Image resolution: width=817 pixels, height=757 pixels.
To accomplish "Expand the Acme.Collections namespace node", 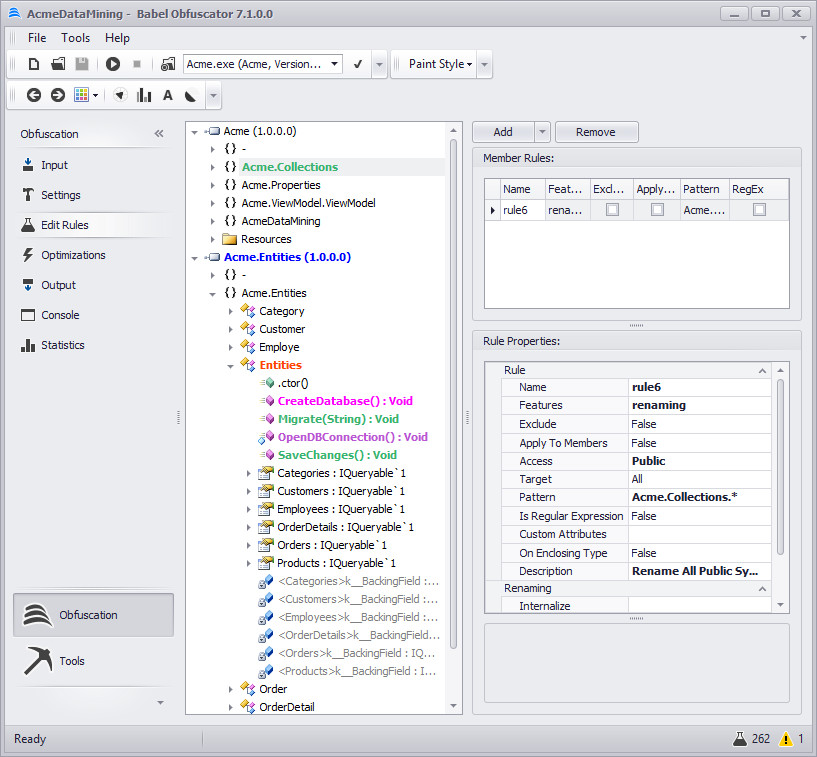I will 213,167.
